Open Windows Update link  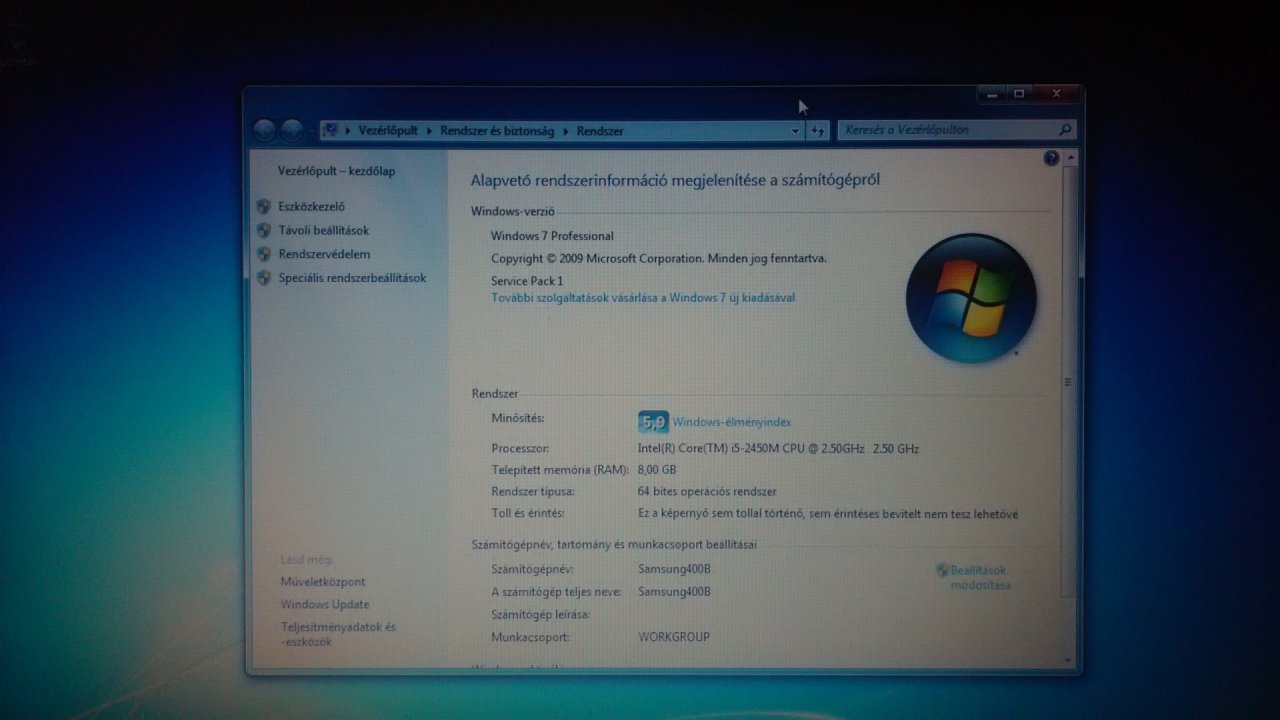point(325,604)
